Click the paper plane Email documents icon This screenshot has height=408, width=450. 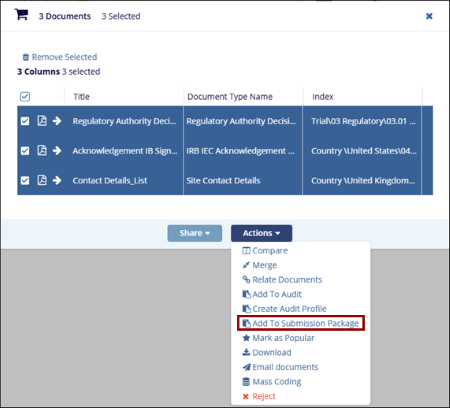click(246, 367)
